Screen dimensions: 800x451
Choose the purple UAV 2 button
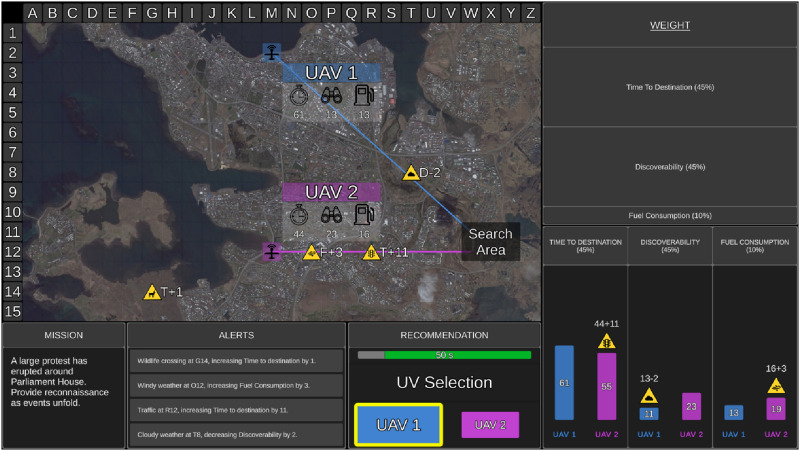point(490,425)
